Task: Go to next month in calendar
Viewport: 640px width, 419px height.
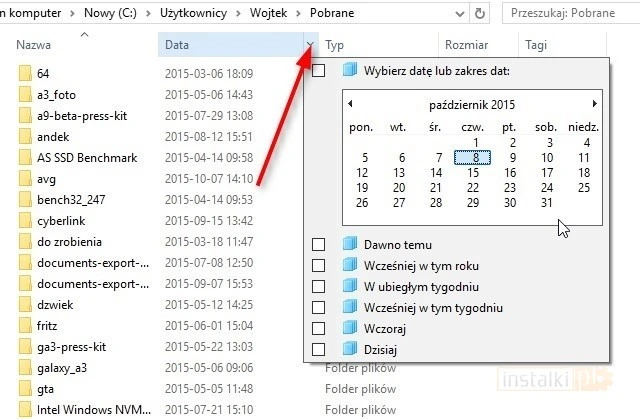Action: click(595, 104)
